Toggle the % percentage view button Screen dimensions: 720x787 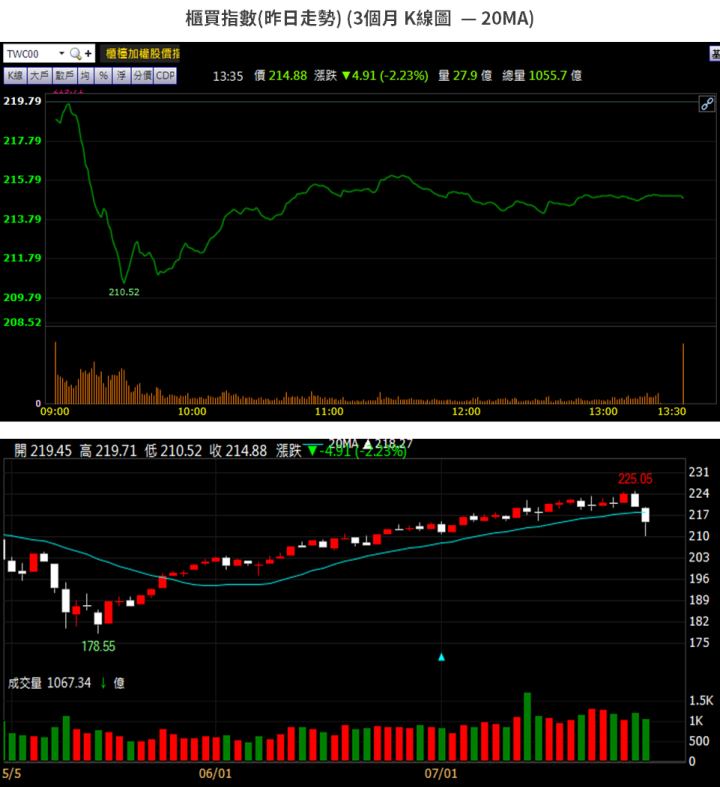coord(103,76)
